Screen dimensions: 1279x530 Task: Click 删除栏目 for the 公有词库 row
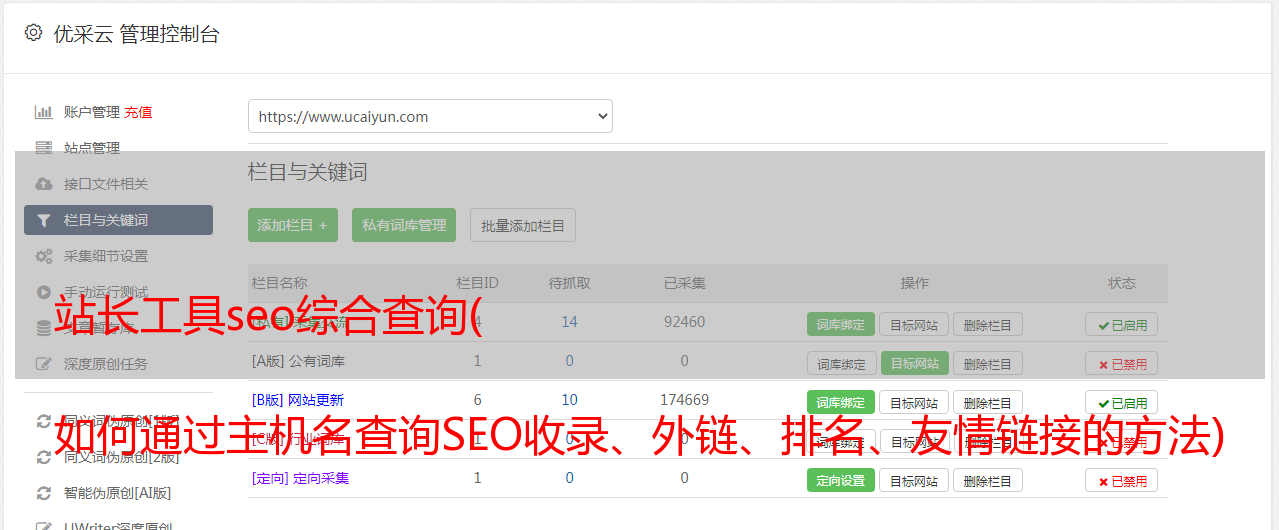point(988,363)
